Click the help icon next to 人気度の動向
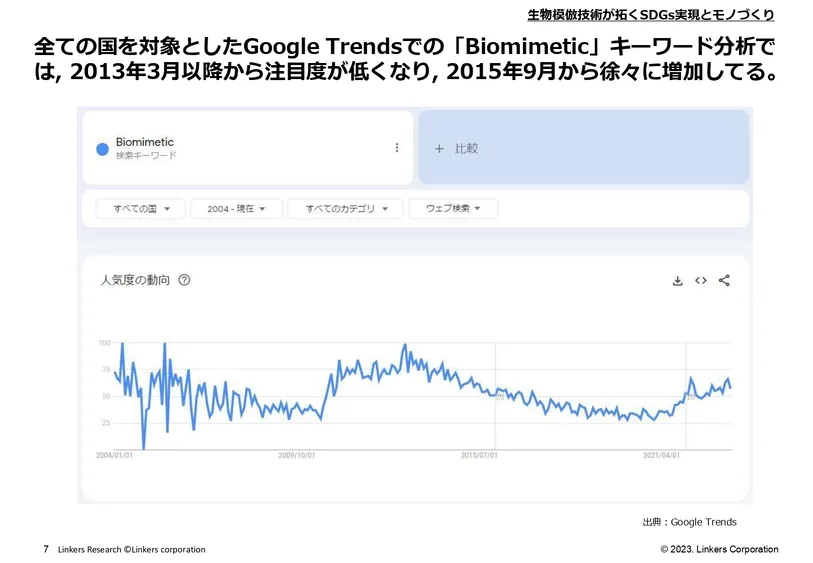Screen dimensions: 813x563 click(x=184, y=280)
